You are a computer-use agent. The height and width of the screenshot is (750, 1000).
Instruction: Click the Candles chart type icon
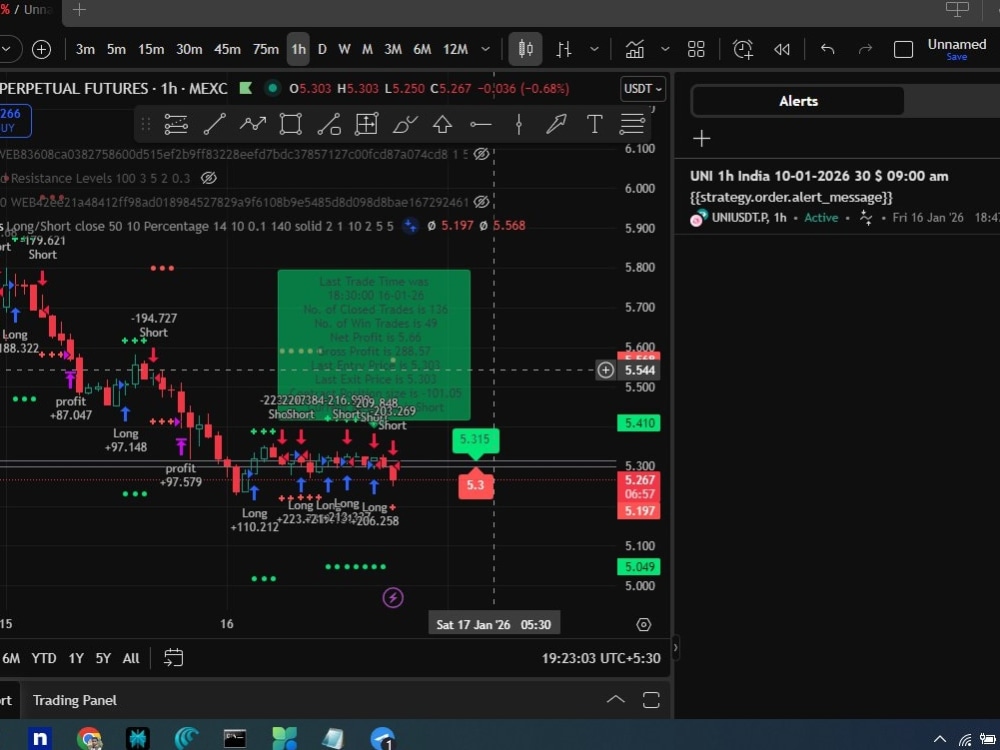coord(526,49)
